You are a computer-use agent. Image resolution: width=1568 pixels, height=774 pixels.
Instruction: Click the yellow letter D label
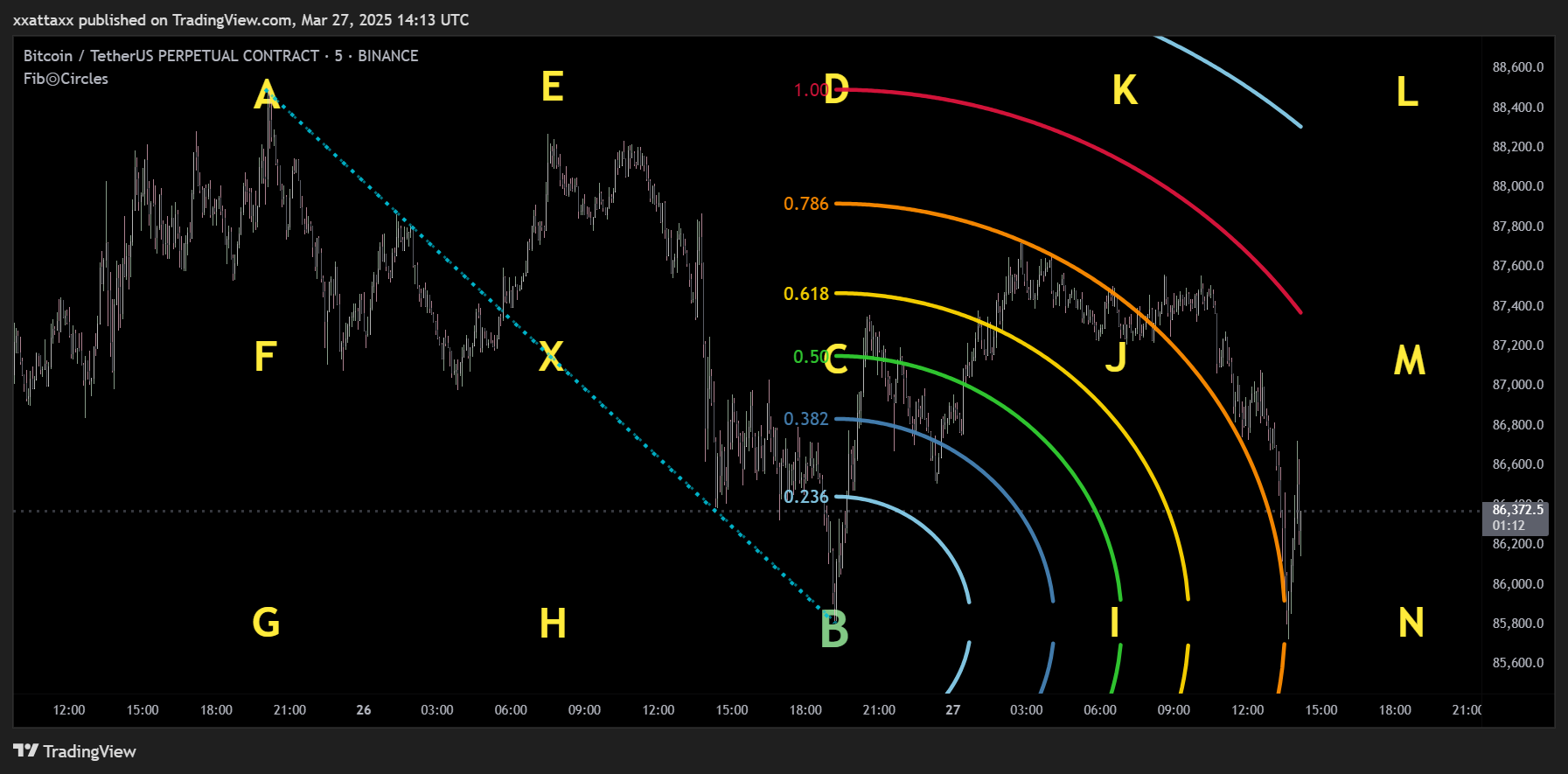(x=837, y=89)
